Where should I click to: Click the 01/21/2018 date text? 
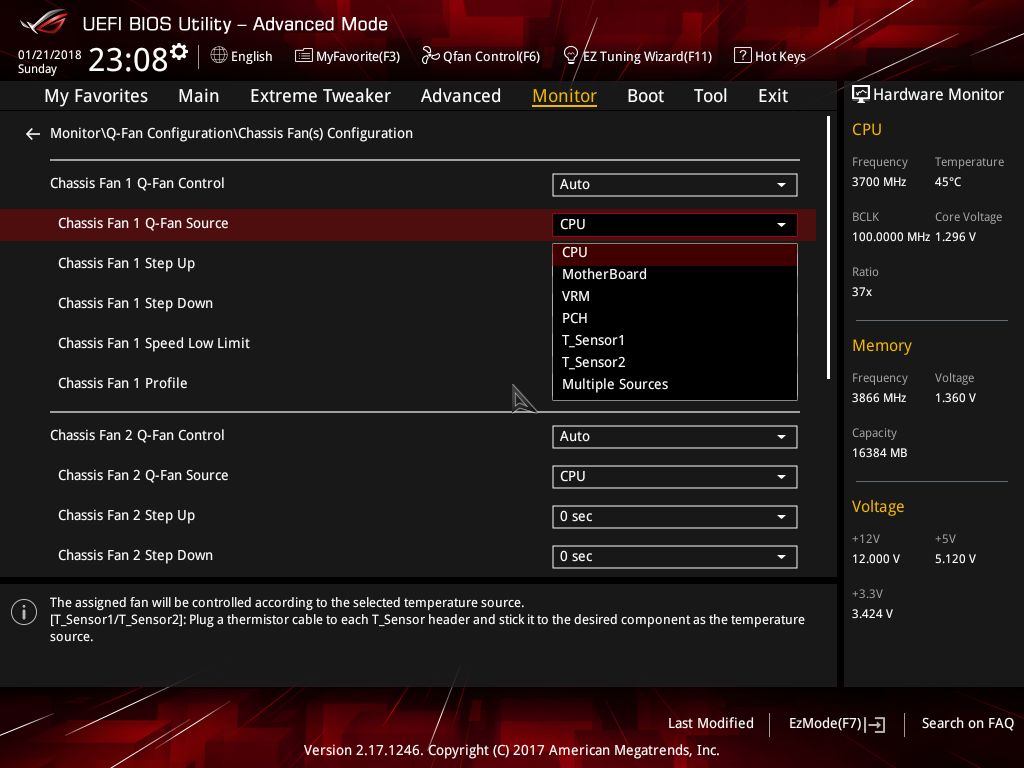pos(50,55)
